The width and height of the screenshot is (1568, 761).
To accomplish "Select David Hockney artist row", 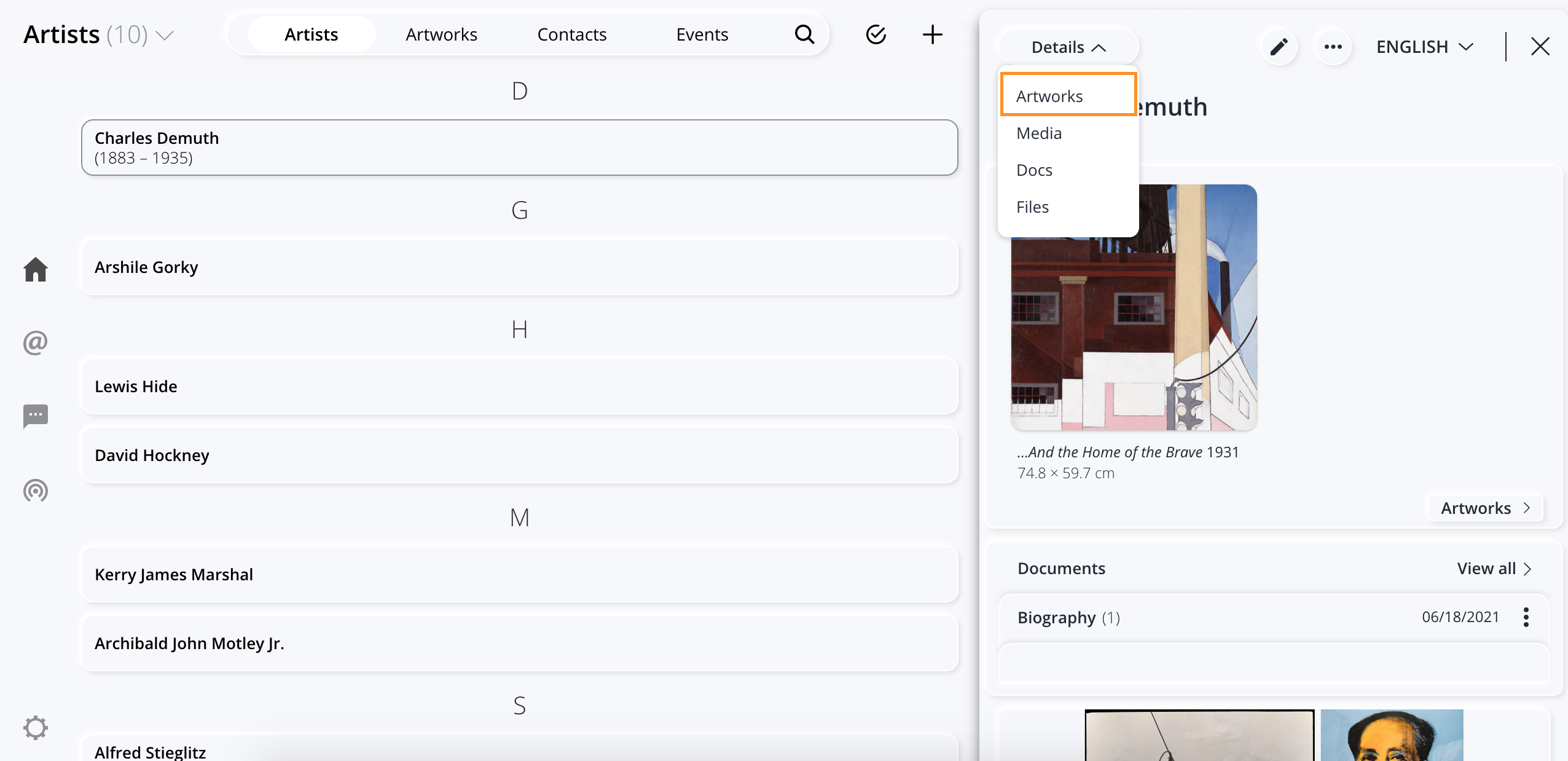I will pyautogui.click(x=520, y=455).
